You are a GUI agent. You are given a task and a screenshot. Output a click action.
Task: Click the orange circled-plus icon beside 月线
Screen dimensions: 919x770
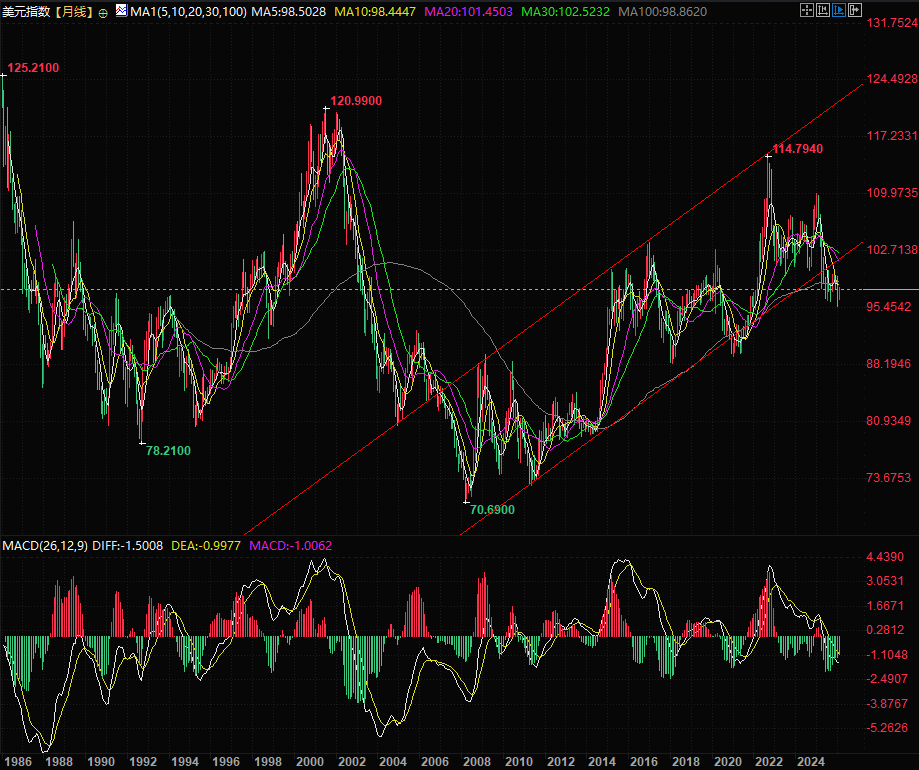(x=103, y=13)
